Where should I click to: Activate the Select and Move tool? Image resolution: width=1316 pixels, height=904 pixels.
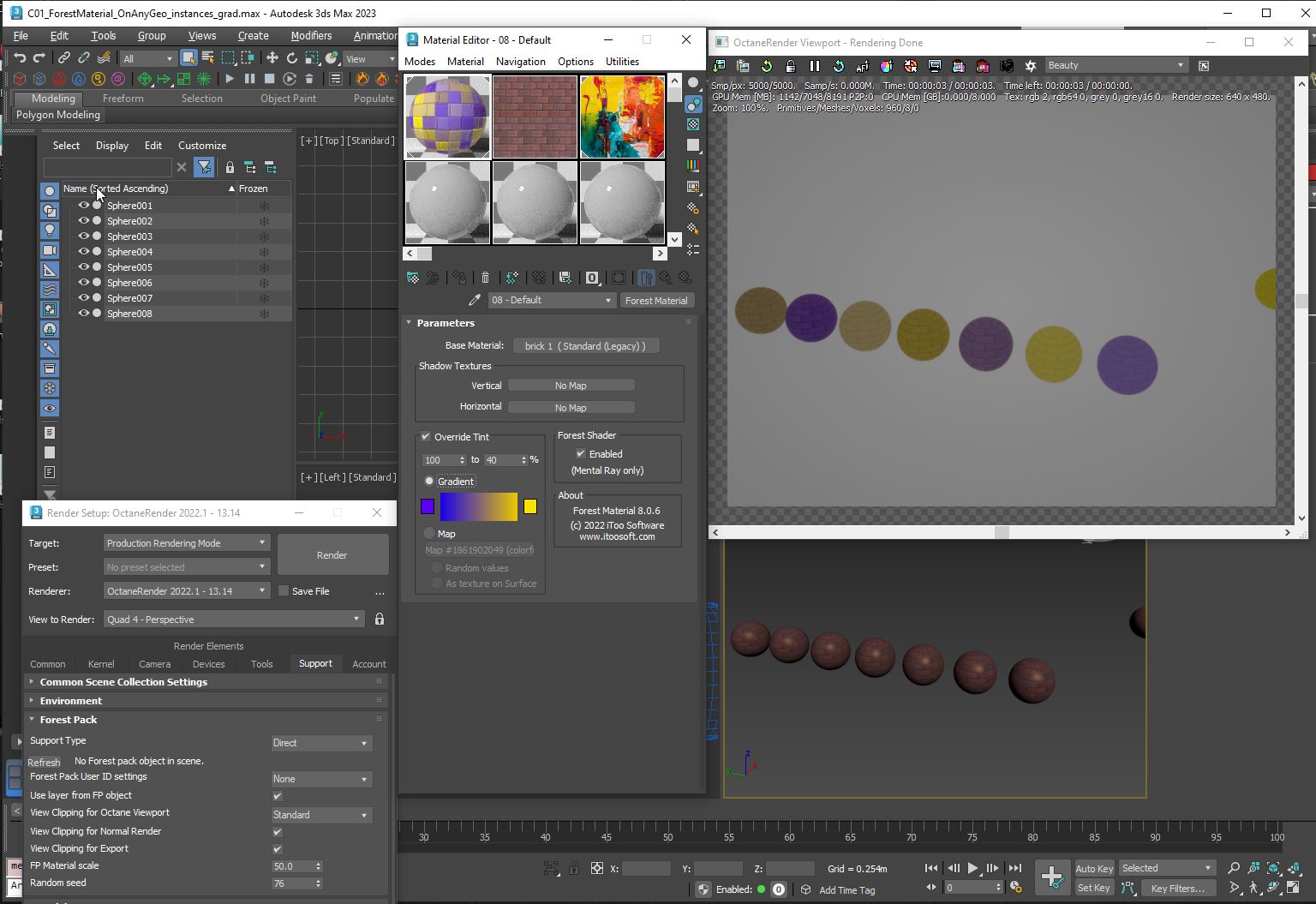click(x=272, y=58)
